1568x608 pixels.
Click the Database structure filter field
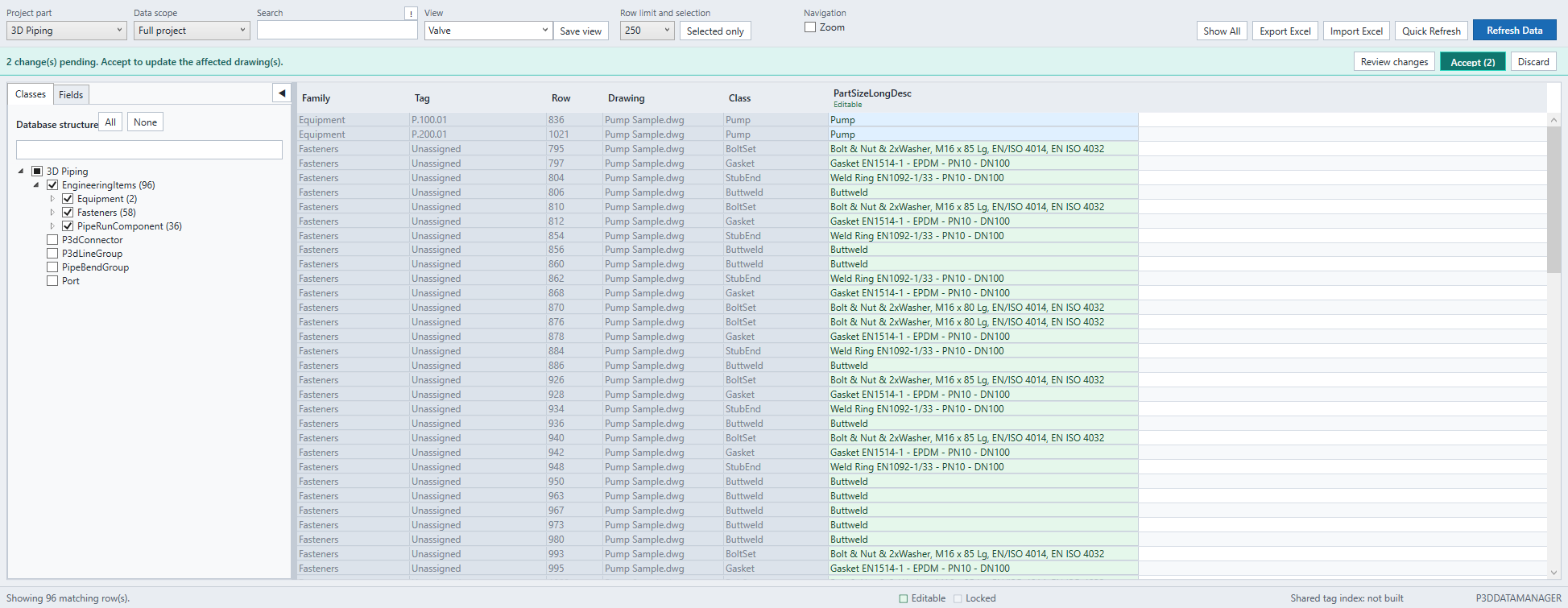149,150
